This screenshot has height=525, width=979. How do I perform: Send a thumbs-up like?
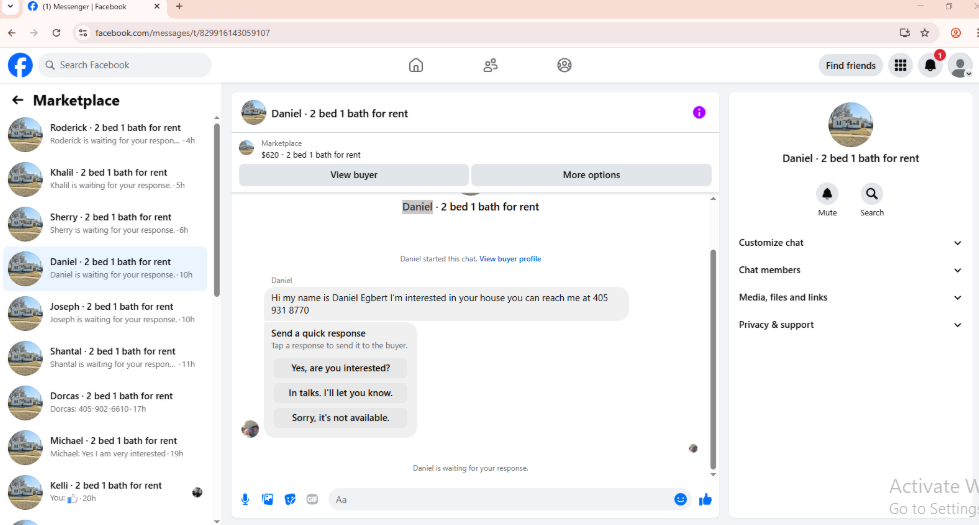706,499
